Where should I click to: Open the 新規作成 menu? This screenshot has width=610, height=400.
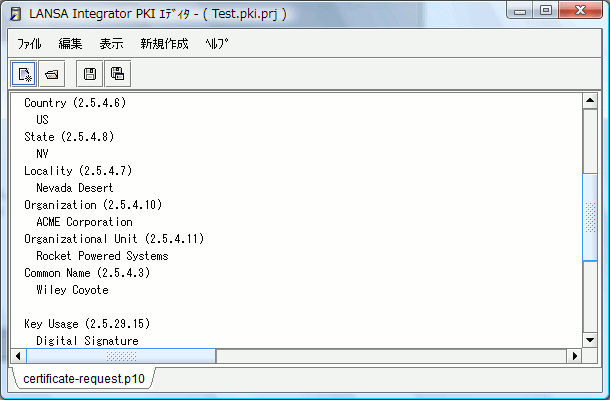[x=164, y=44]
